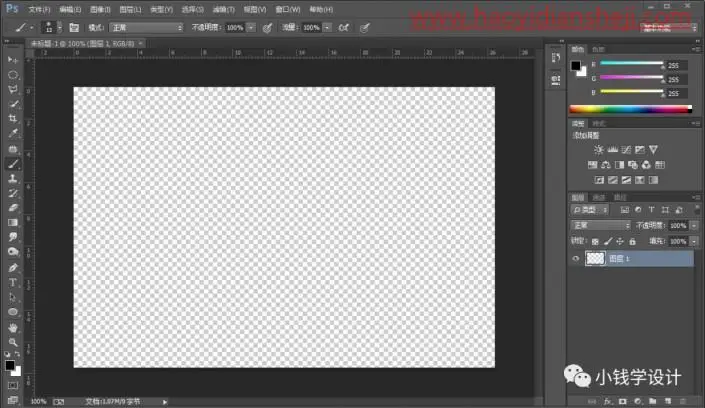Open the brush Mode (模式) dropdown

147,28
